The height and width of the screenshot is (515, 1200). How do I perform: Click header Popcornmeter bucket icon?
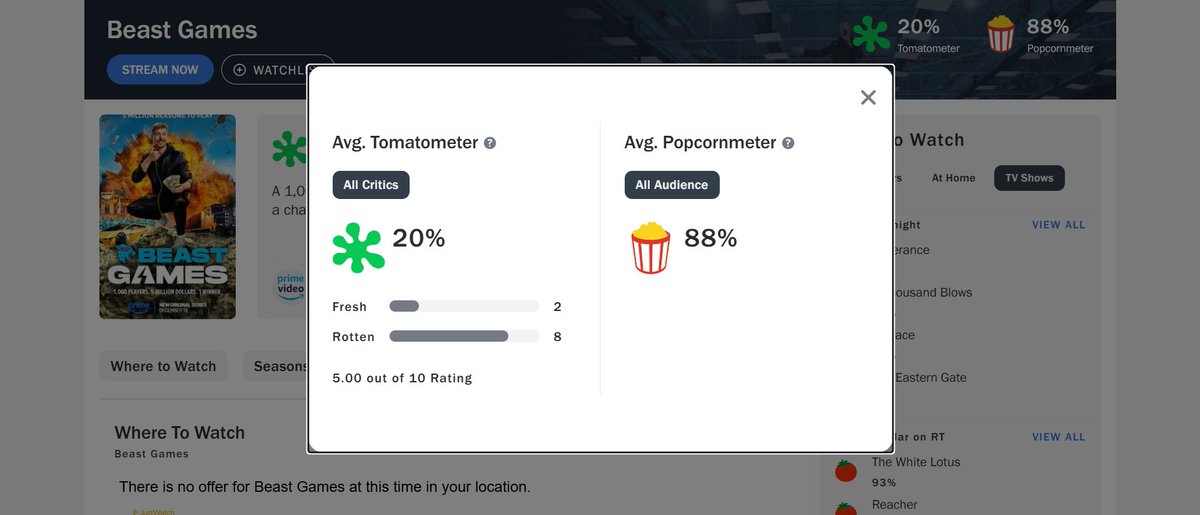tap(1001, 34)
